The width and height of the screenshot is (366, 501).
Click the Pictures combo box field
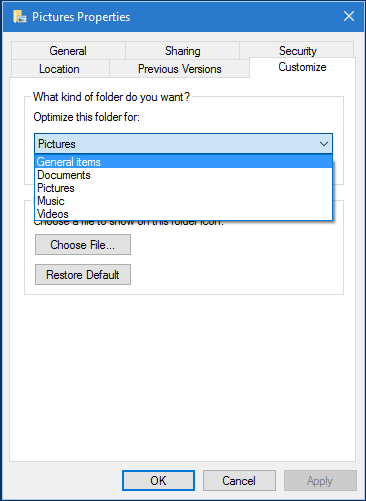pyautogui.click(x=183, y=144)
